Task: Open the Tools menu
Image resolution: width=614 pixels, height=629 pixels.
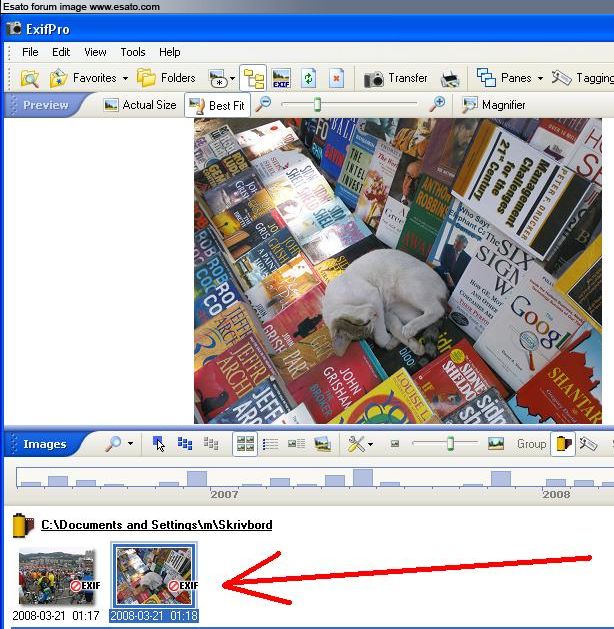Action: 133,52
